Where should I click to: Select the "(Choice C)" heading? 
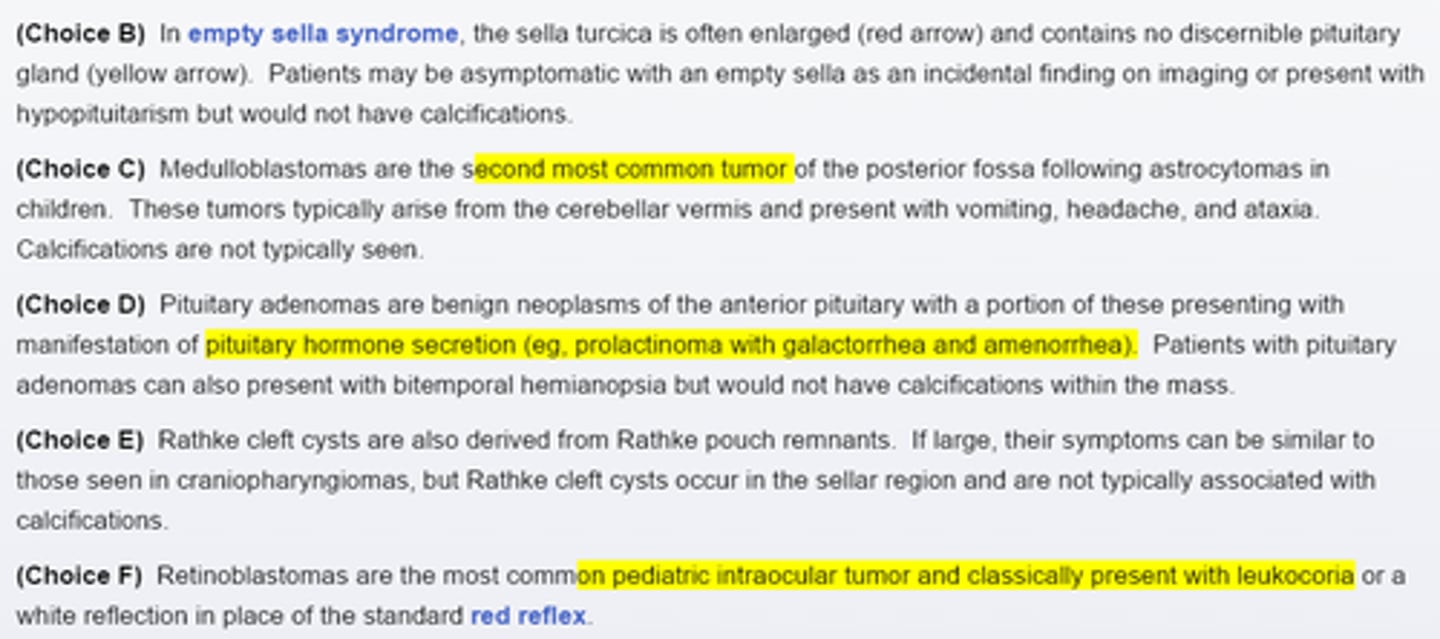tap(80, 170)
